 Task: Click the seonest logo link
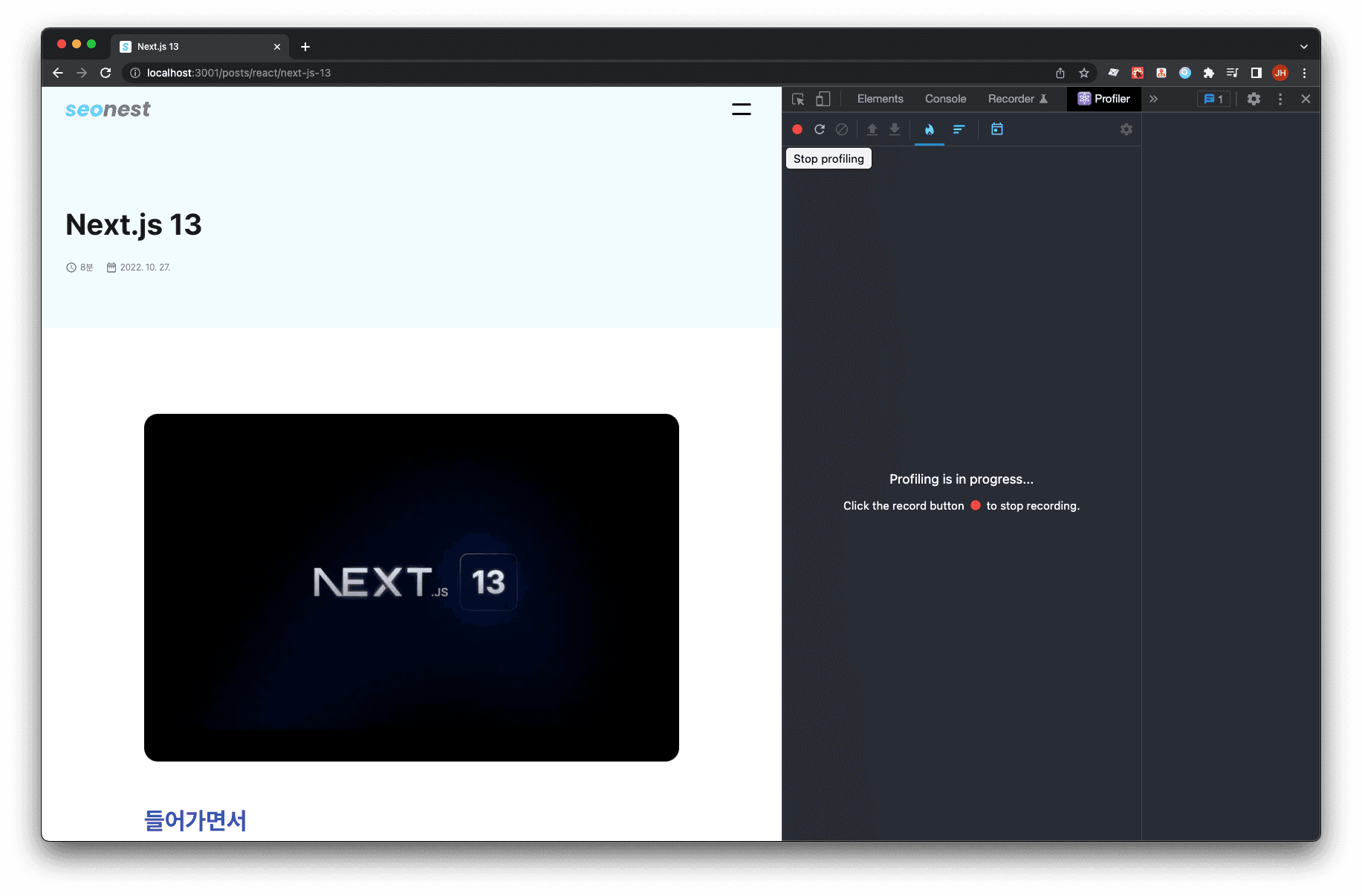(x=107, y=109)
